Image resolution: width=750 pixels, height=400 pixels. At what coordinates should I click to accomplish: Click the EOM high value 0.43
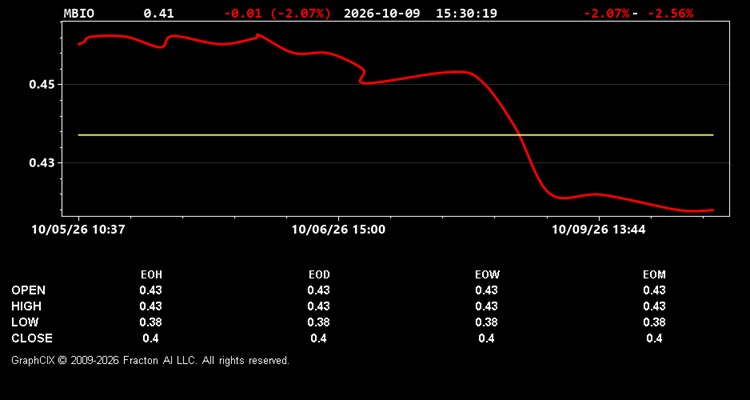tap(654, 306)
